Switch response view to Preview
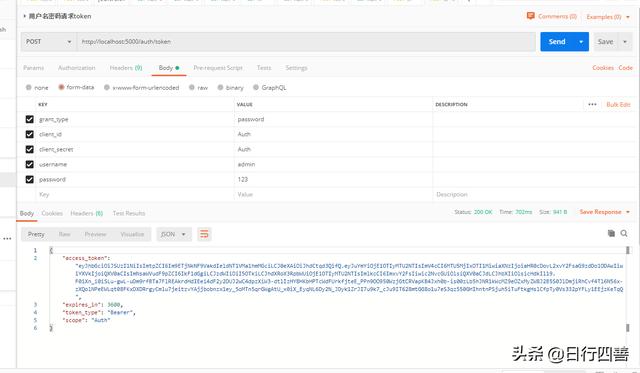This screenshot has height=373, width=640. click(96, 234)
